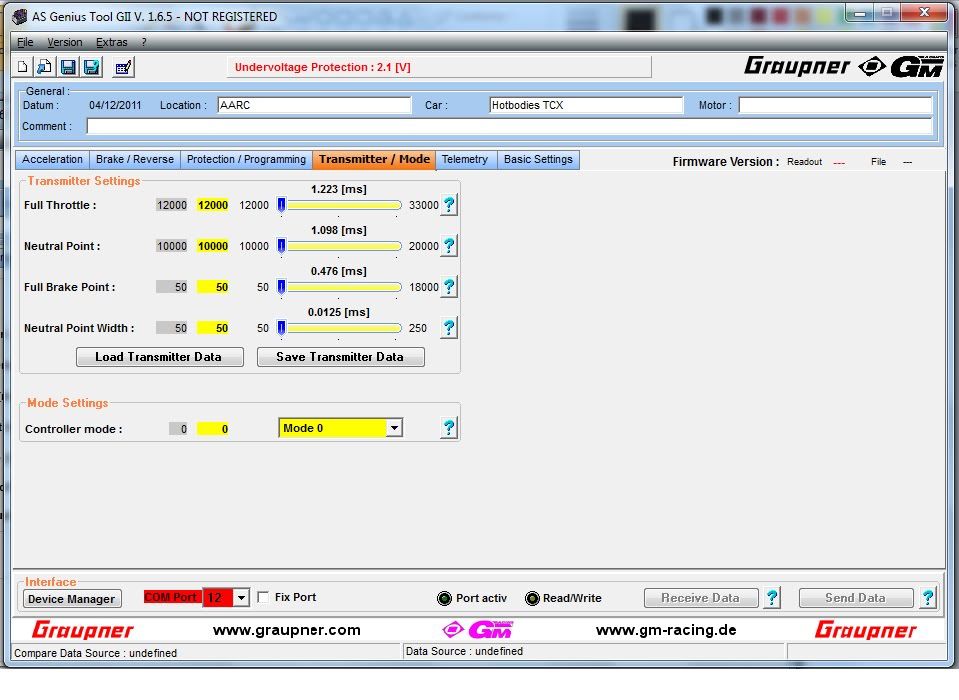This screenshot has height=700, width=959.
Task: Click the pink GM Racing logo
Action: click(x=478, y=629)
